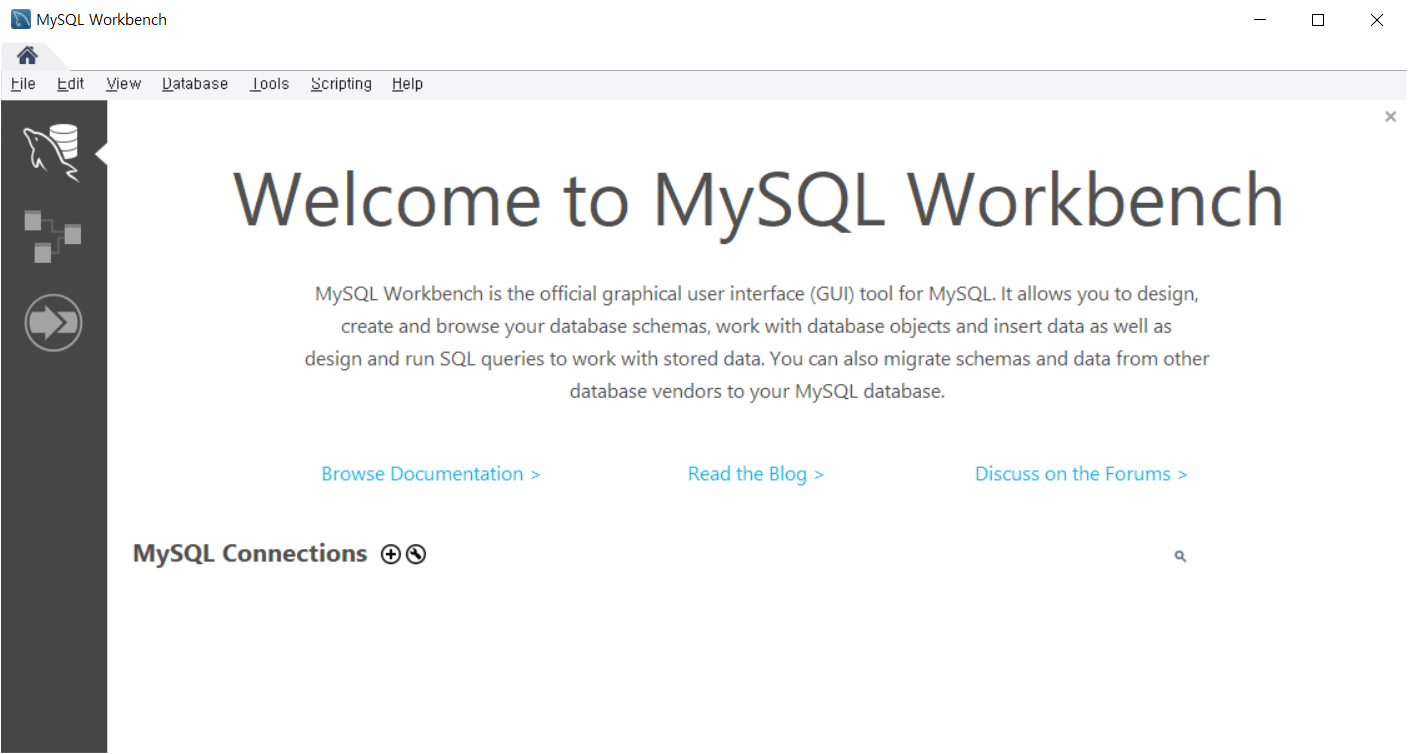Maximize the MySQL Workbench window
The width and height of the screenshot is (1408, 754).
tap(1318, 20)
